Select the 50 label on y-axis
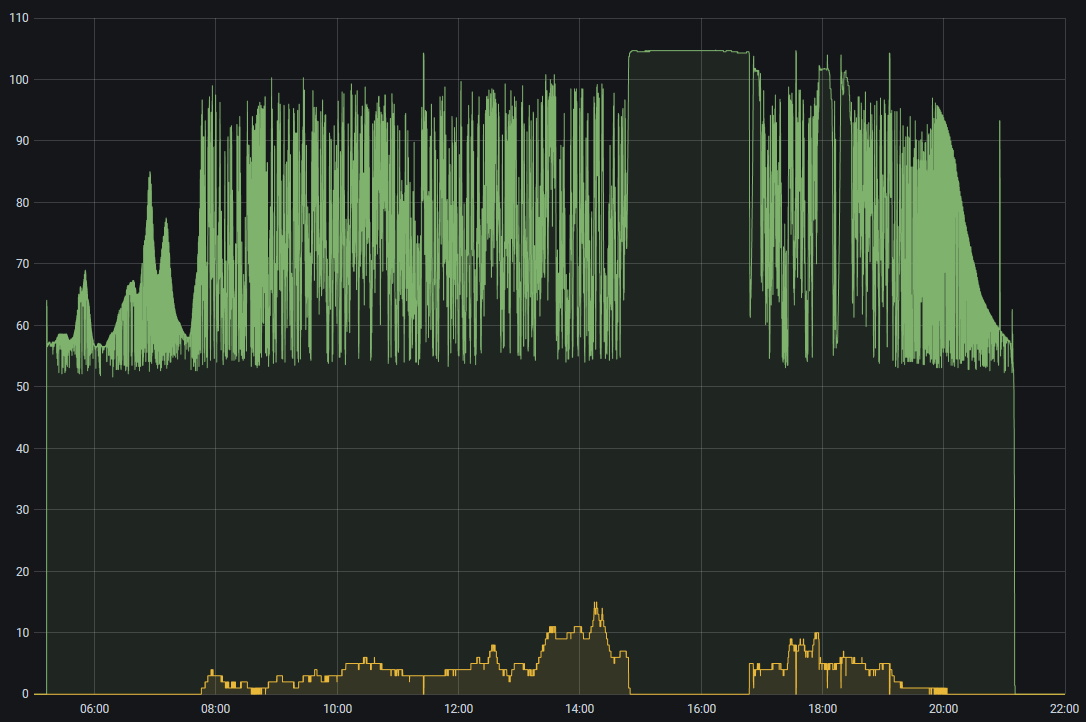The width and height of the screenshot is (1086, 722). tap(21, 387)
